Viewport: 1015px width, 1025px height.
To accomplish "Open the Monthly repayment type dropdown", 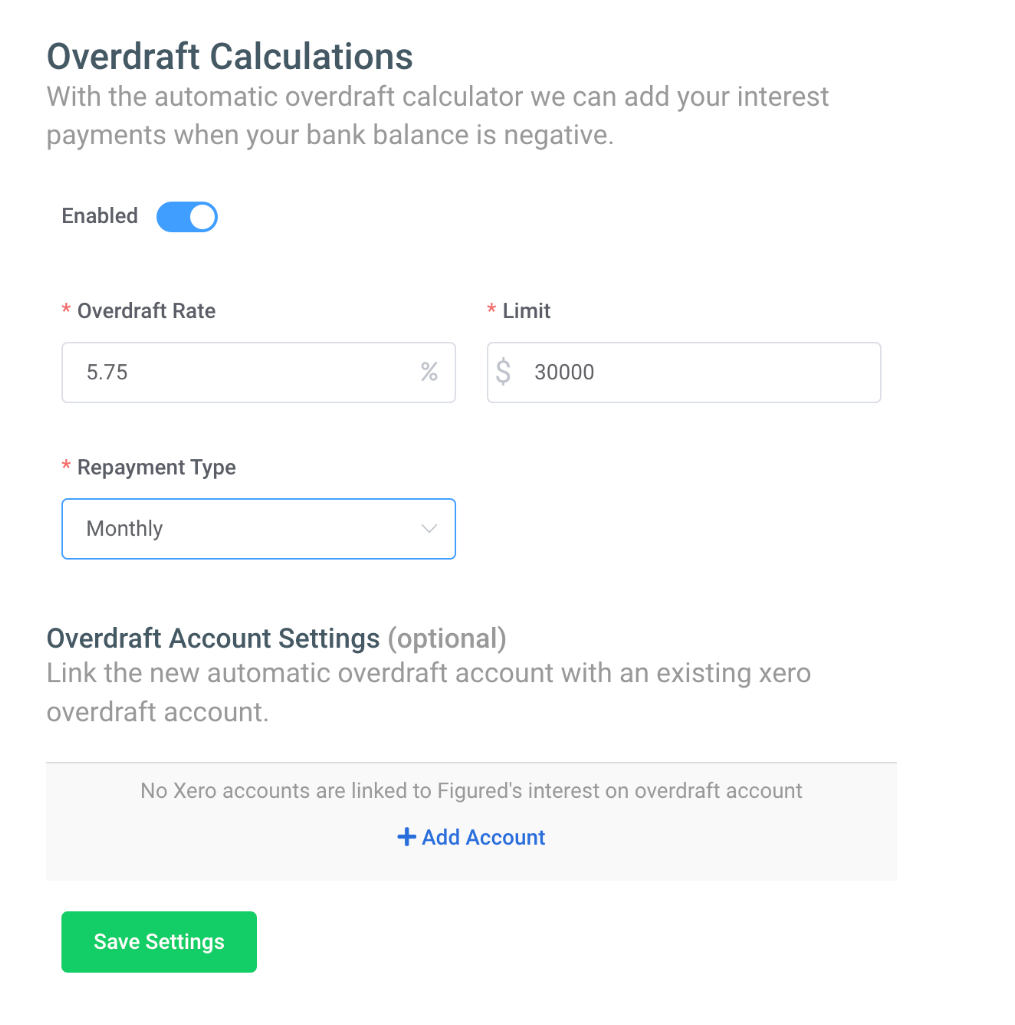I will pyautogui.click(x=259, y=529).
